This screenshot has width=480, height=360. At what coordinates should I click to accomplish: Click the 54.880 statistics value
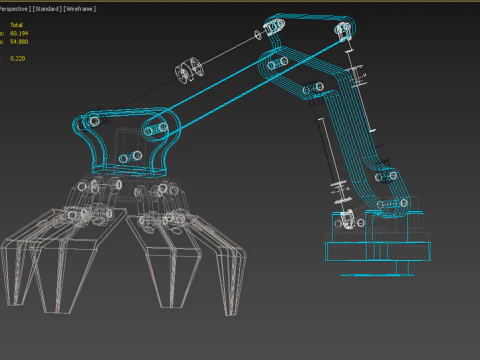pos(19,42)
